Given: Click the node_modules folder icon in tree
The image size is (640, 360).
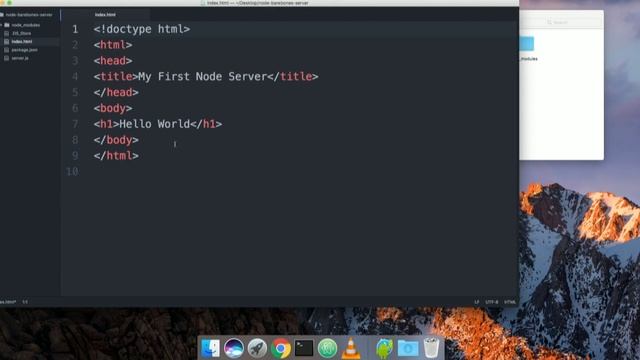Looking at the screenshot, I should pyautogui.click(x=7, y=25).
